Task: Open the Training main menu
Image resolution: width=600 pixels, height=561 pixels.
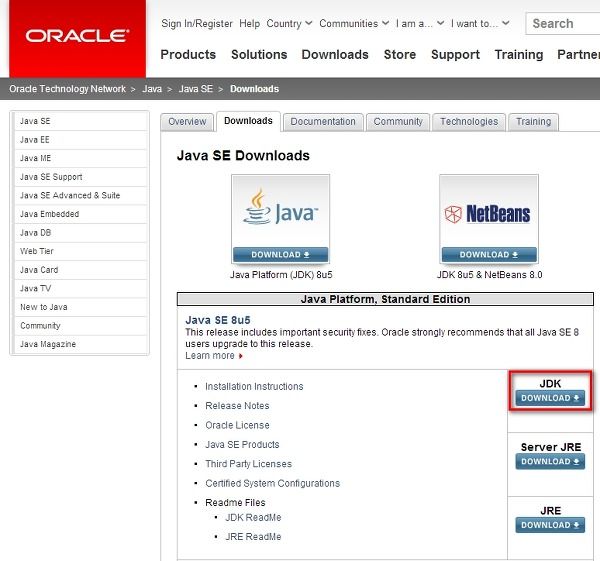Action: tap(519, 54)
